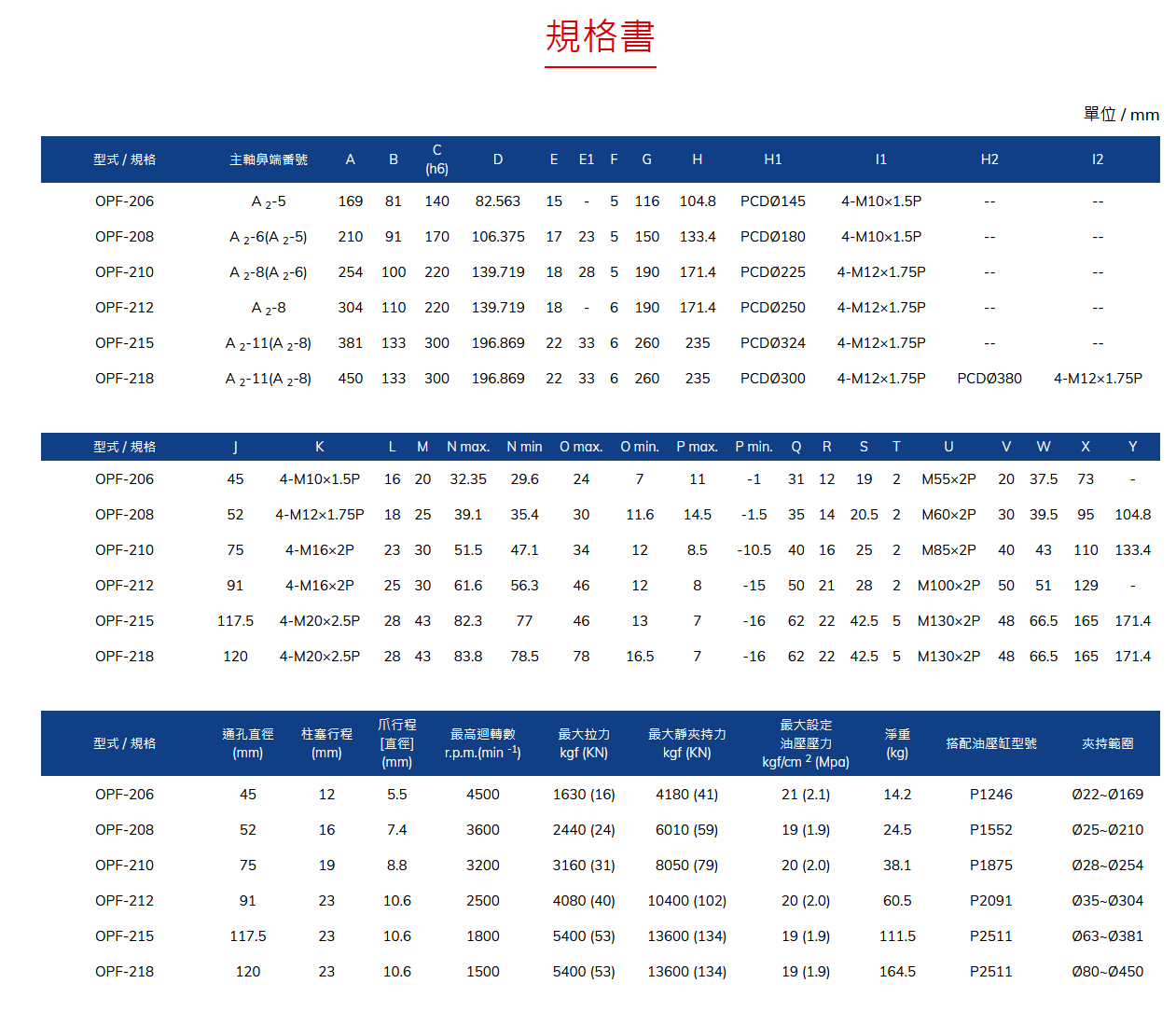
Task: Click the 規格書 title heading
Action: [600, 37]
